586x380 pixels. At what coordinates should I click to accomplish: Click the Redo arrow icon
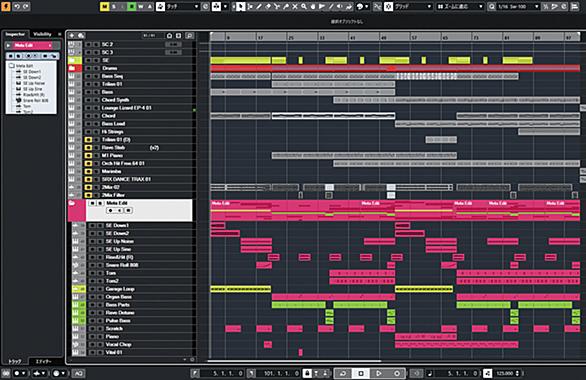point(26,6)
